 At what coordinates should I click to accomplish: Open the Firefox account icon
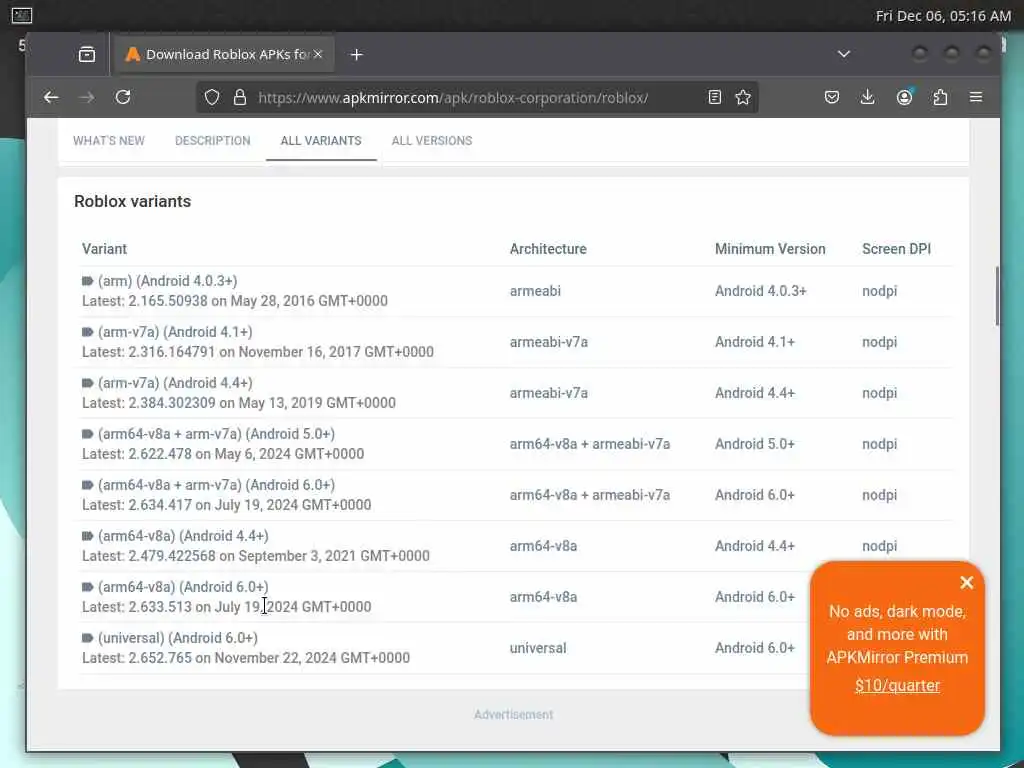point(904,97)
